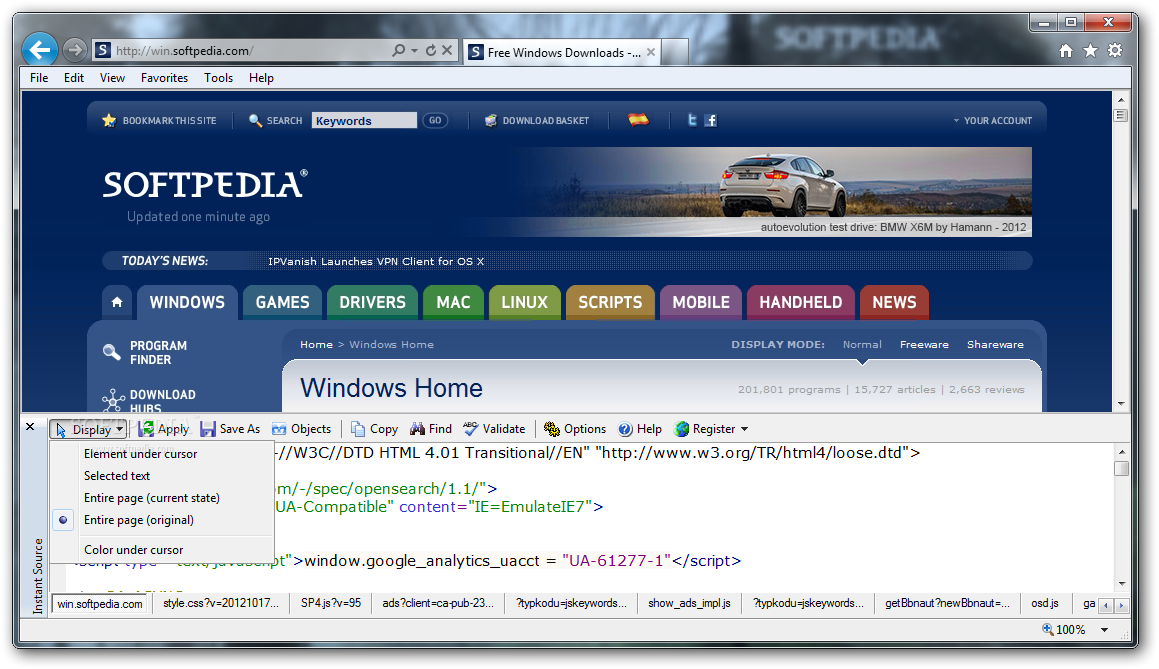The height and width of the screenshot is (669, 1159).
Task: Select Freeware display mode
Action: pyautogui.click(x=924, y=344)
